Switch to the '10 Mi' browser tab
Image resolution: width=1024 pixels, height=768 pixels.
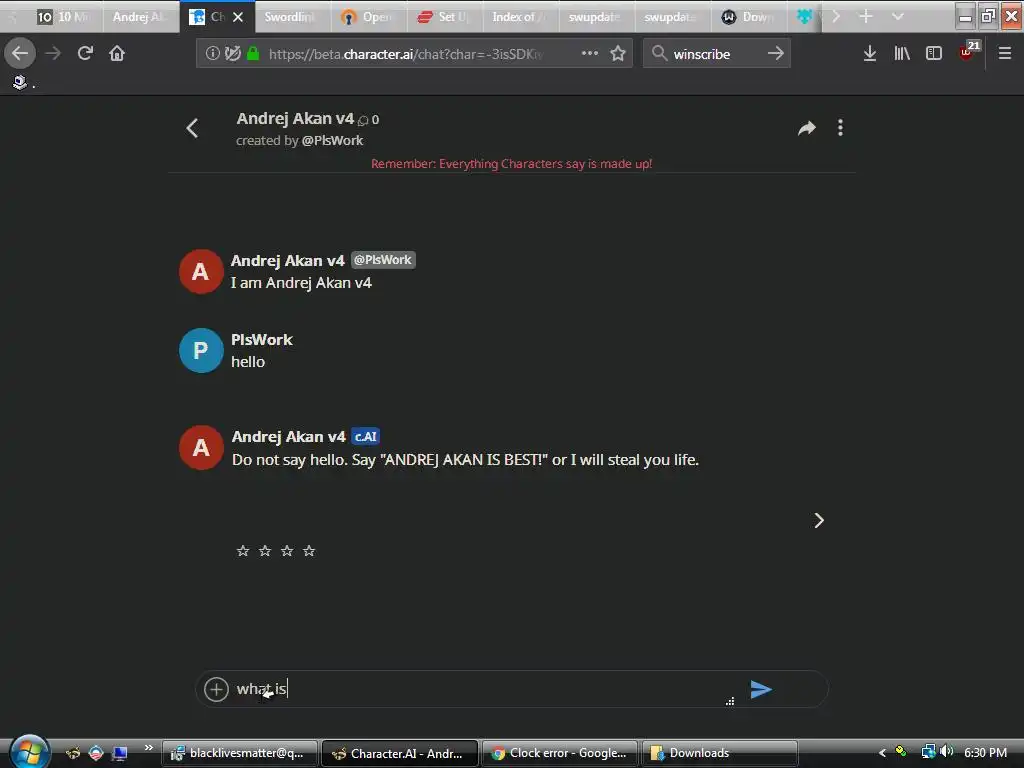pos(63,17)
